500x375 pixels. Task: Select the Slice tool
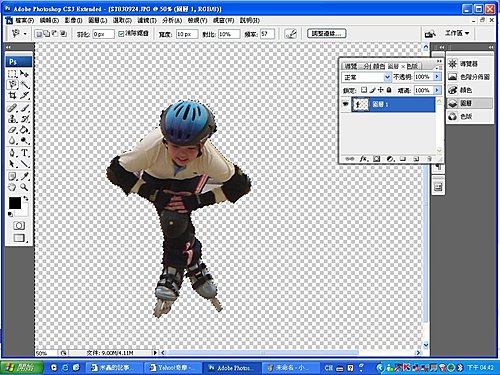coord(24,96)
